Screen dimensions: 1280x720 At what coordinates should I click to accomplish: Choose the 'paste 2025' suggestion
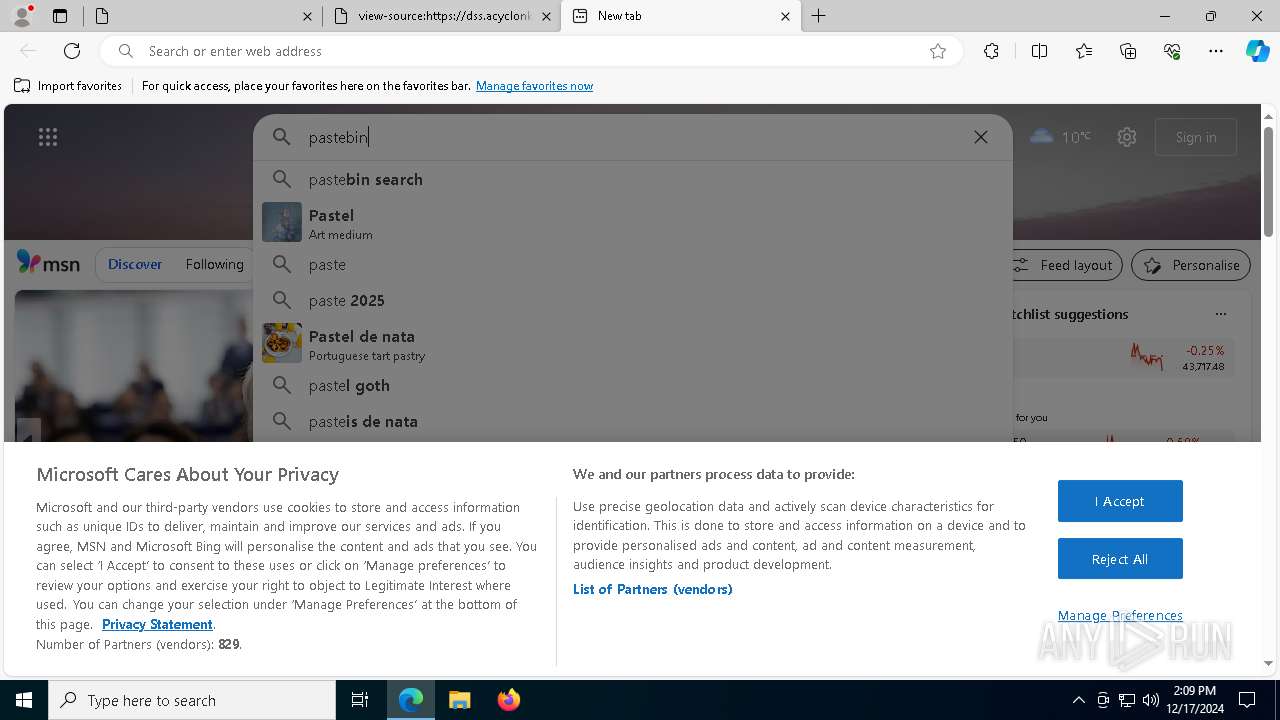point(633,300)
